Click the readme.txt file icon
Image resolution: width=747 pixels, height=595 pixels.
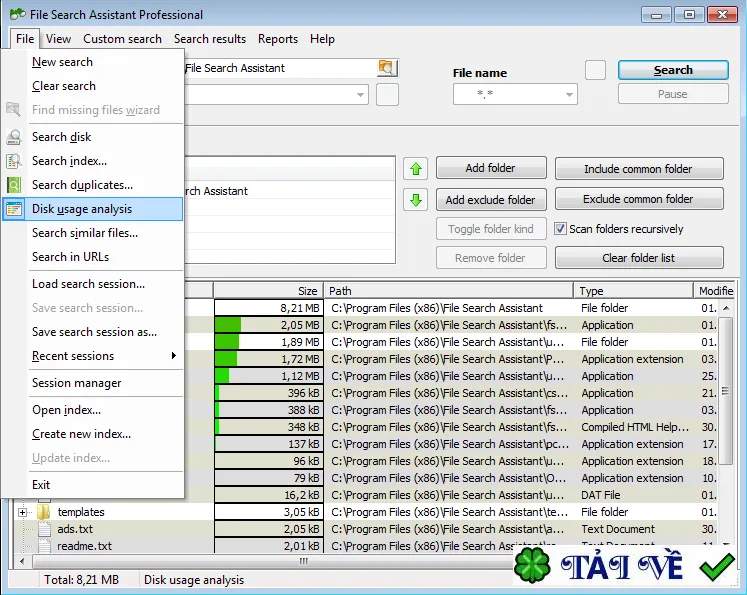pyautogui.click(x=44, y=546)
